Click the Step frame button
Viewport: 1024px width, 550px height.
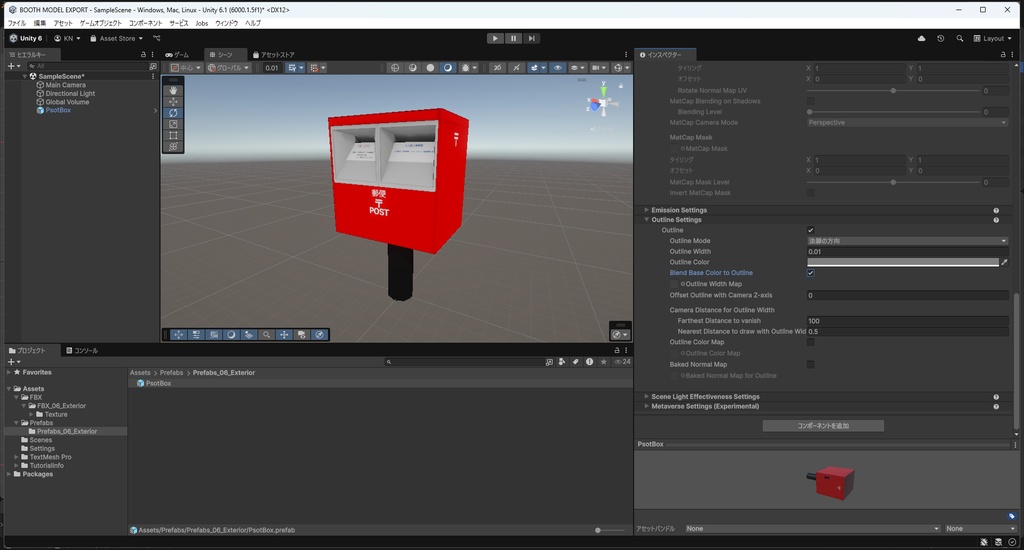click(x=532, y=39)
